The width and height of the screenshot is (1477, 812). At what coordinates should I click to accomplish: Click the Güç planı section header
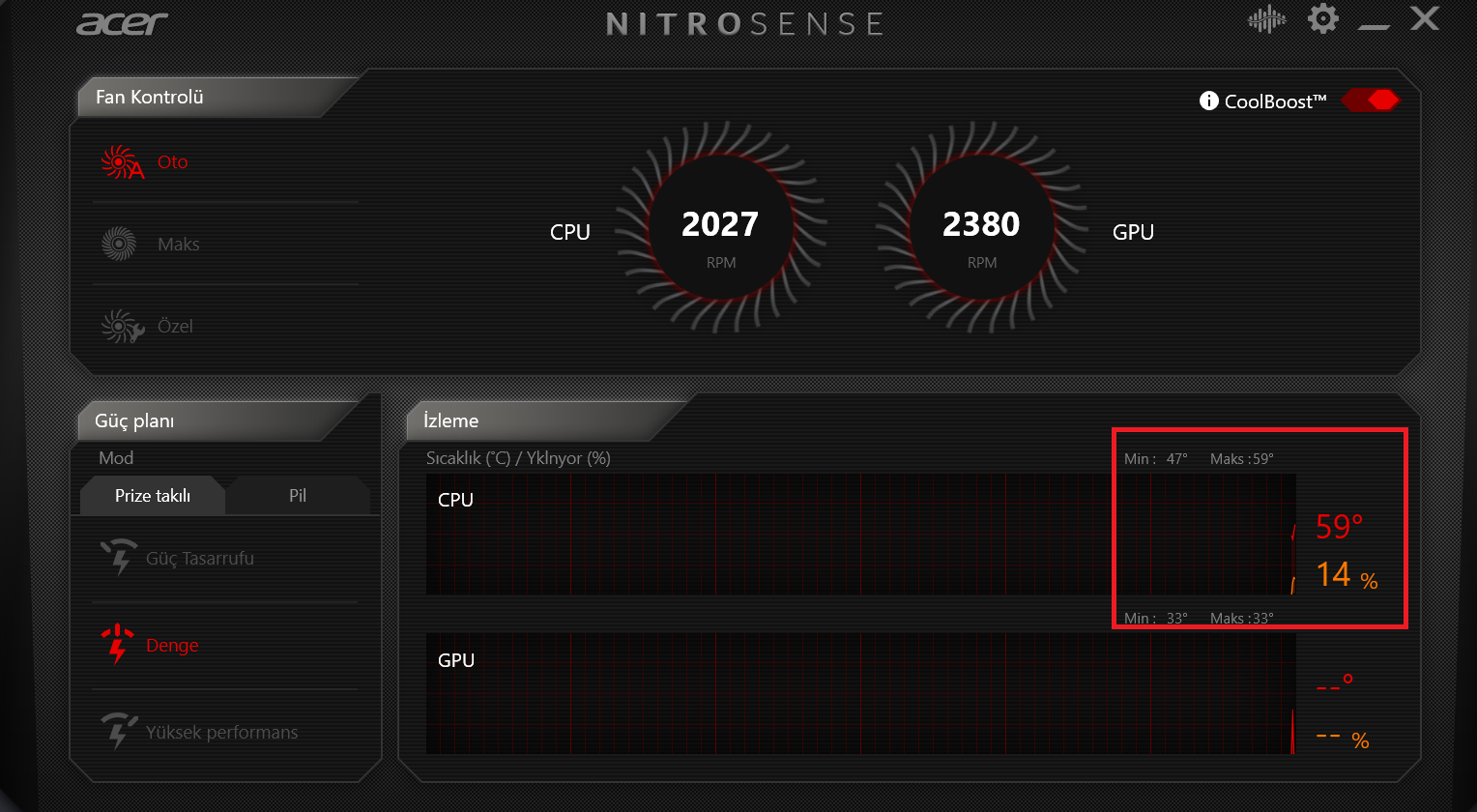pos(134,421)
